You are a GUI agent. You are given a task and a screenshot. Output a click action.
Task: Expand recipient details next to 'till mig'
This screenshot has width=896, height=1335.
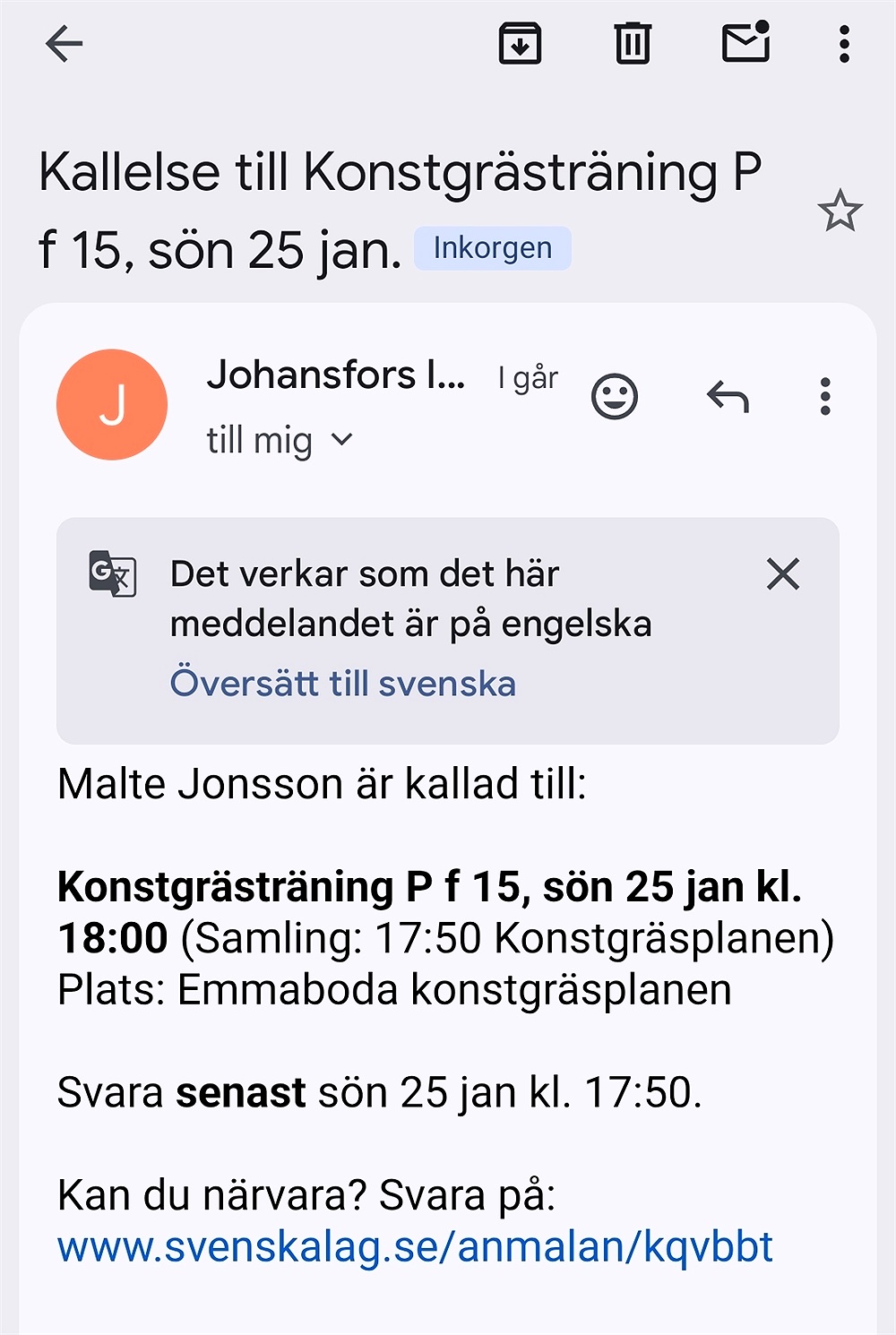pyautogui.click(x=342, y=440)
